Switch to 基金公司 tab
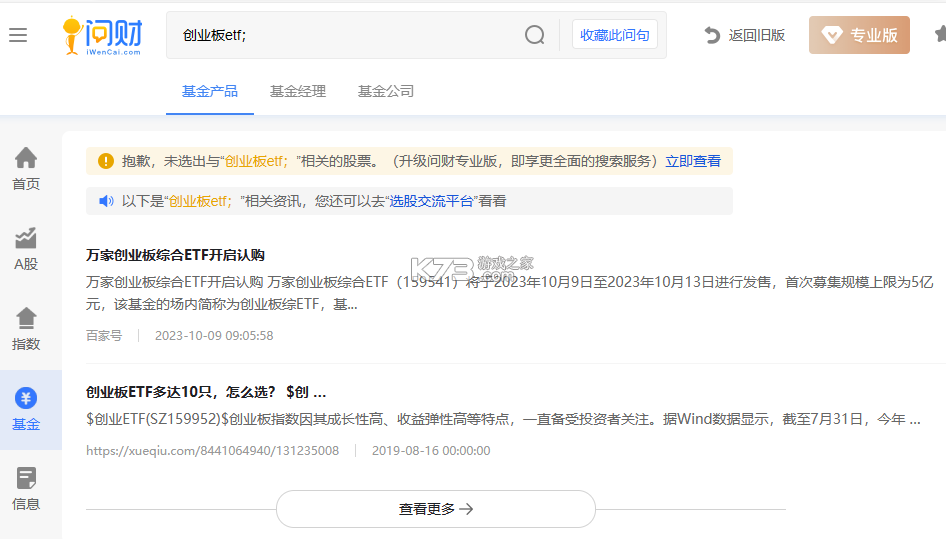The image size is (946, 539). [386, 91]
